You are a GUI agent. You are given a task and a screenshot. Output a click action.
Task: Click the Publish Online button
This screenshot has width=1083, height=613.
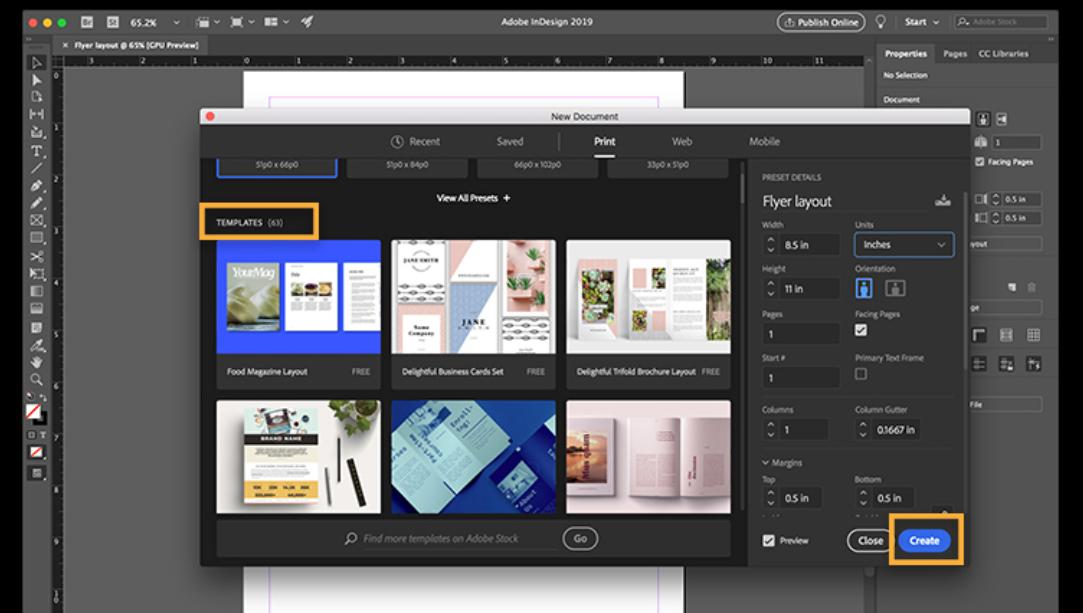click(x=821, y=22)
